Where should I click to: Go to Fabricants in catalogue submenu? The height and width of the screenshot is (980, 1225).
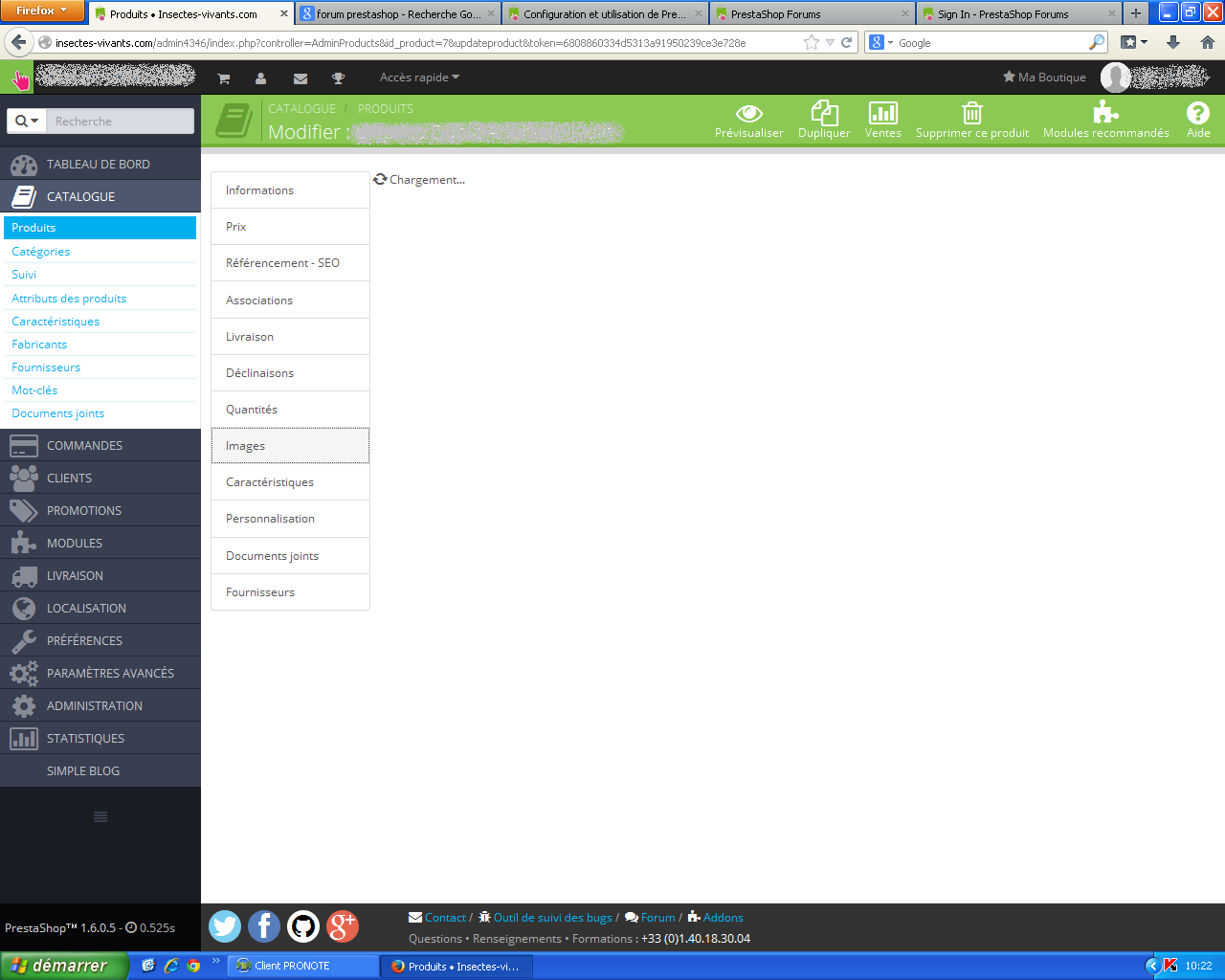pyautogui.click(x=39, y=345)
